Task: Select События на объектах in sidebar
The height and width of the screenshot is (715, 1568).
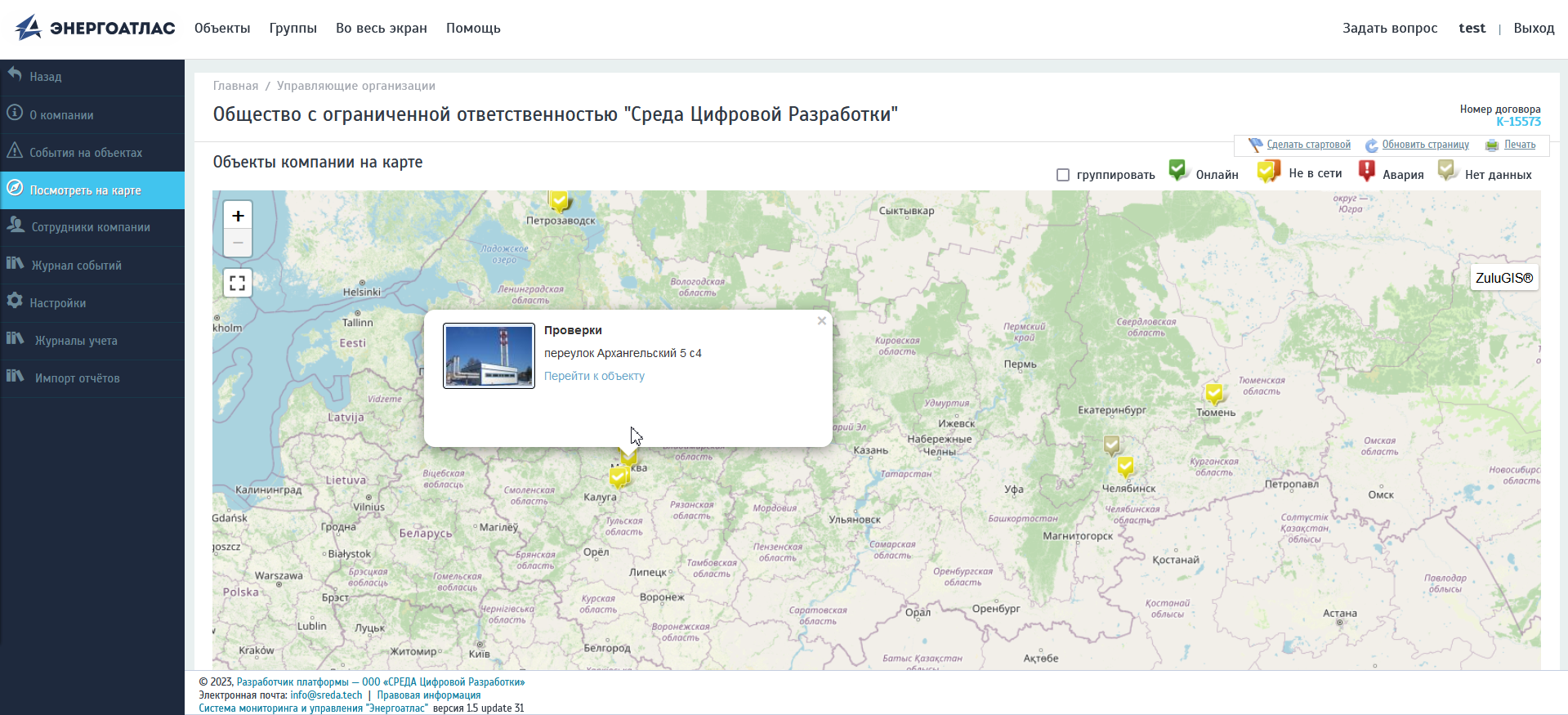Action: click(86, 153)
